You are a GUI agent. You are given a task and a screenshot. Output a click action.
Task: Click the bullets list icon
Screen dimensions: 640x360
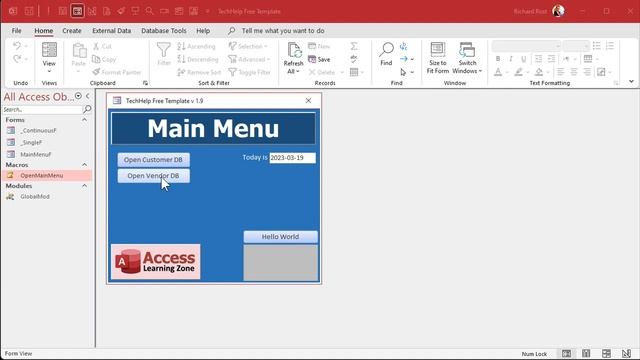click(597, 46)
